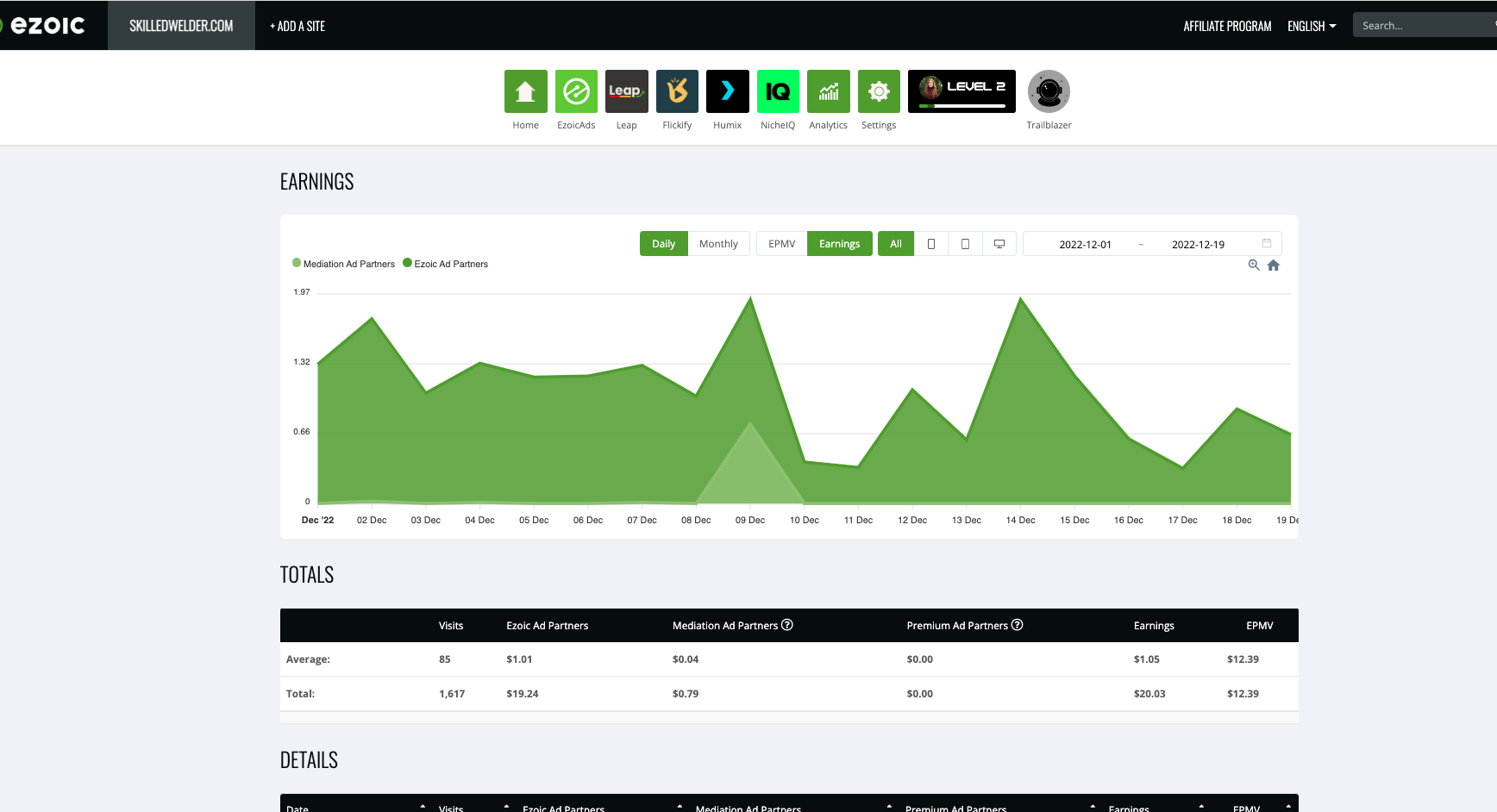This screenshot has height=812, width=1497.
Task: Select the Total row label
Action: 300,694
